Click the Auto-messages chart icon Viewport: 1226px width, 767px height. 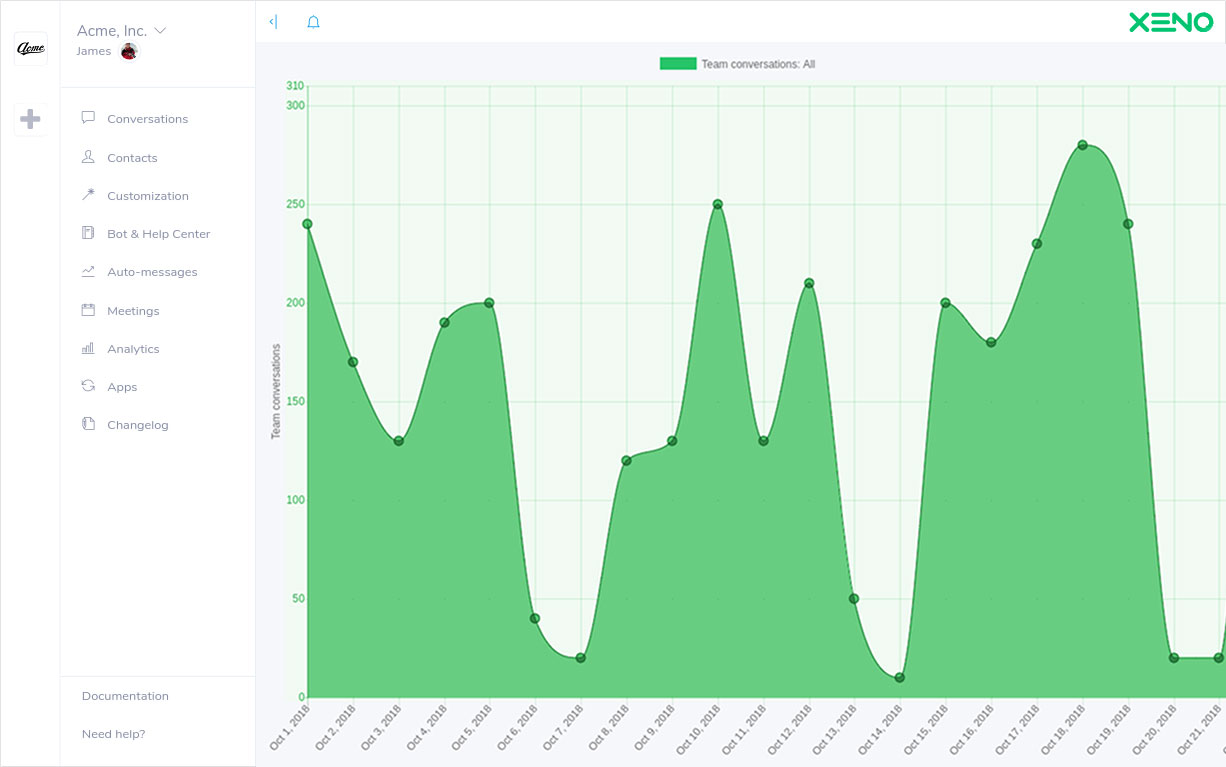pos(88,271)
